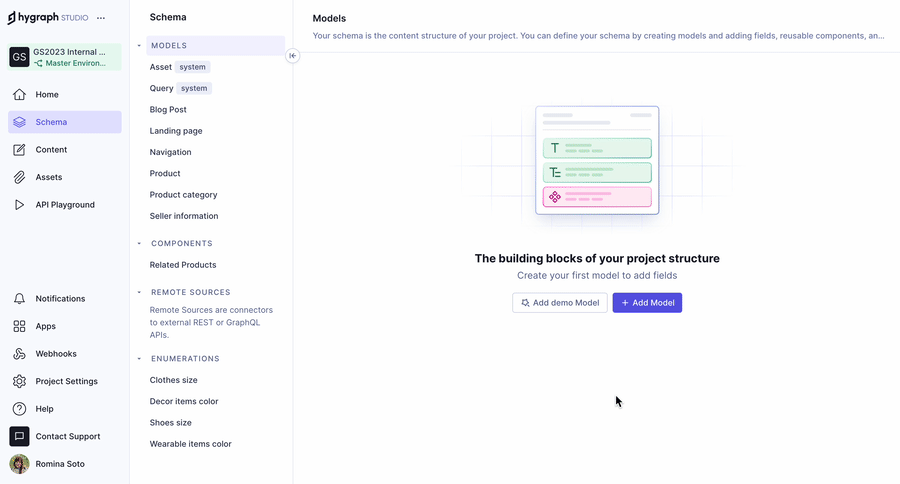Open Apps in the sidebar
This screenshot has height=484, width=900.
tap(45, 326)
